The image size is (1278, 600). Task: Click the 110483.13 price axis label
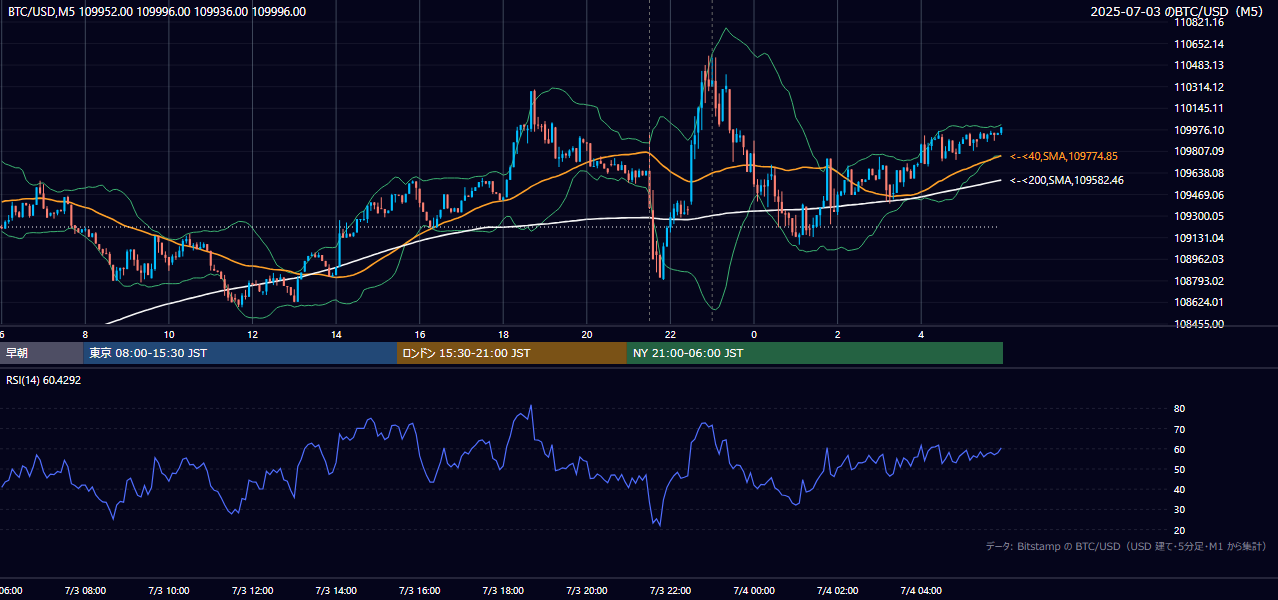pos(1200,65)
